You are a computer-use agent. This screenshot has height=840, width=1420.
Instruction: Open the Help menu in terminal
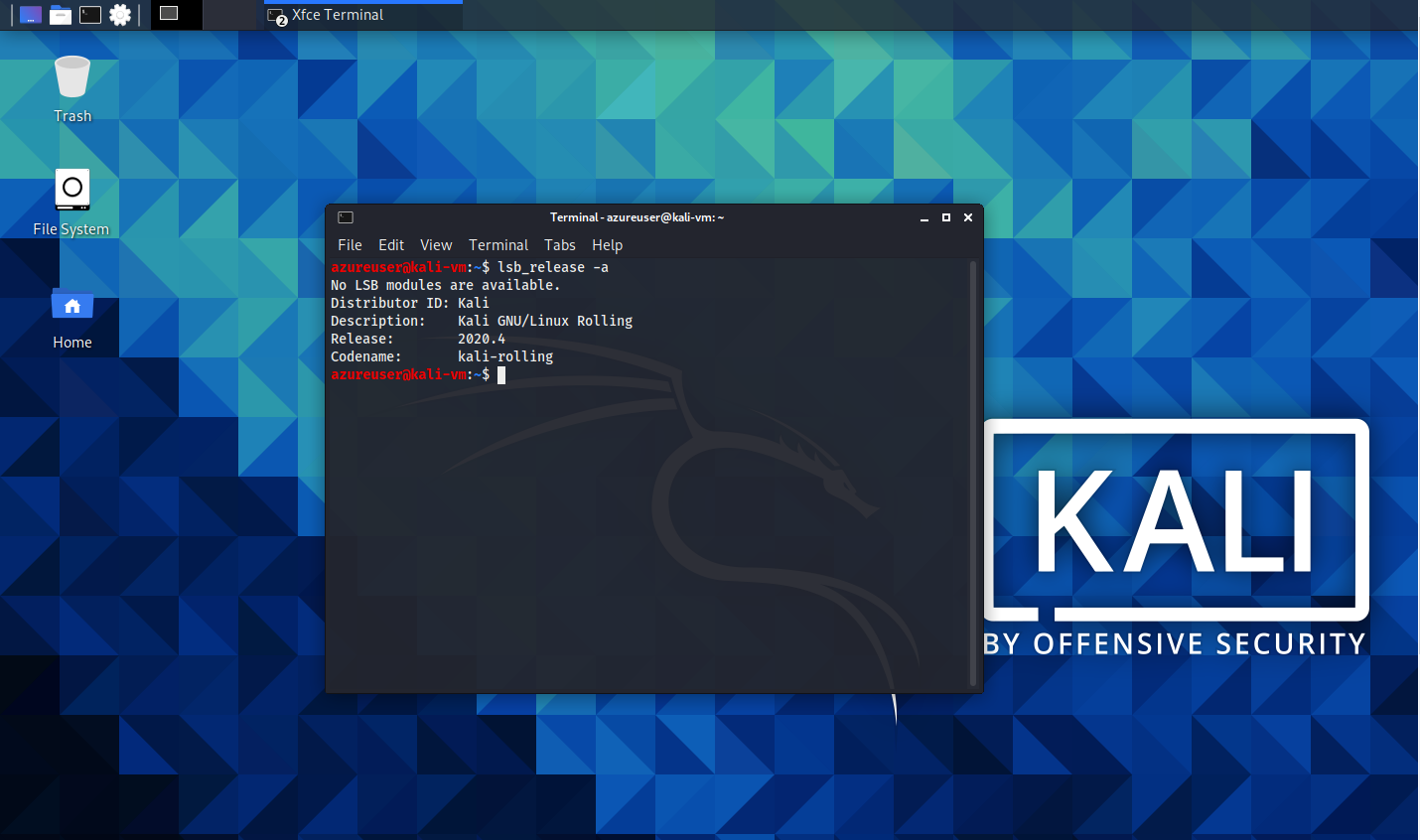point(607,245)
